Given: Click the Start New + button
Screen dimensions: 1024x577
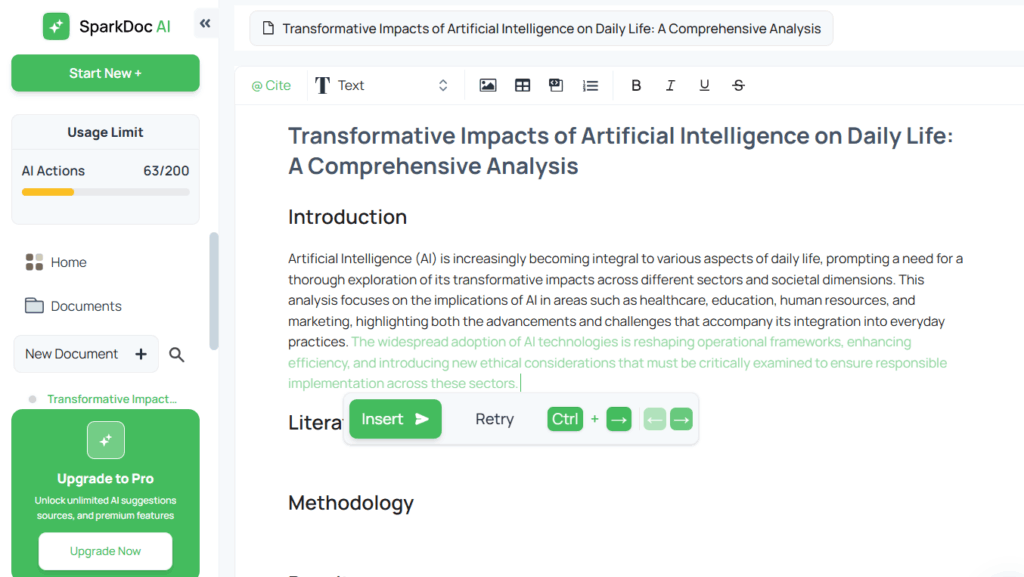Looking at the screenshot, I should 105,73.
